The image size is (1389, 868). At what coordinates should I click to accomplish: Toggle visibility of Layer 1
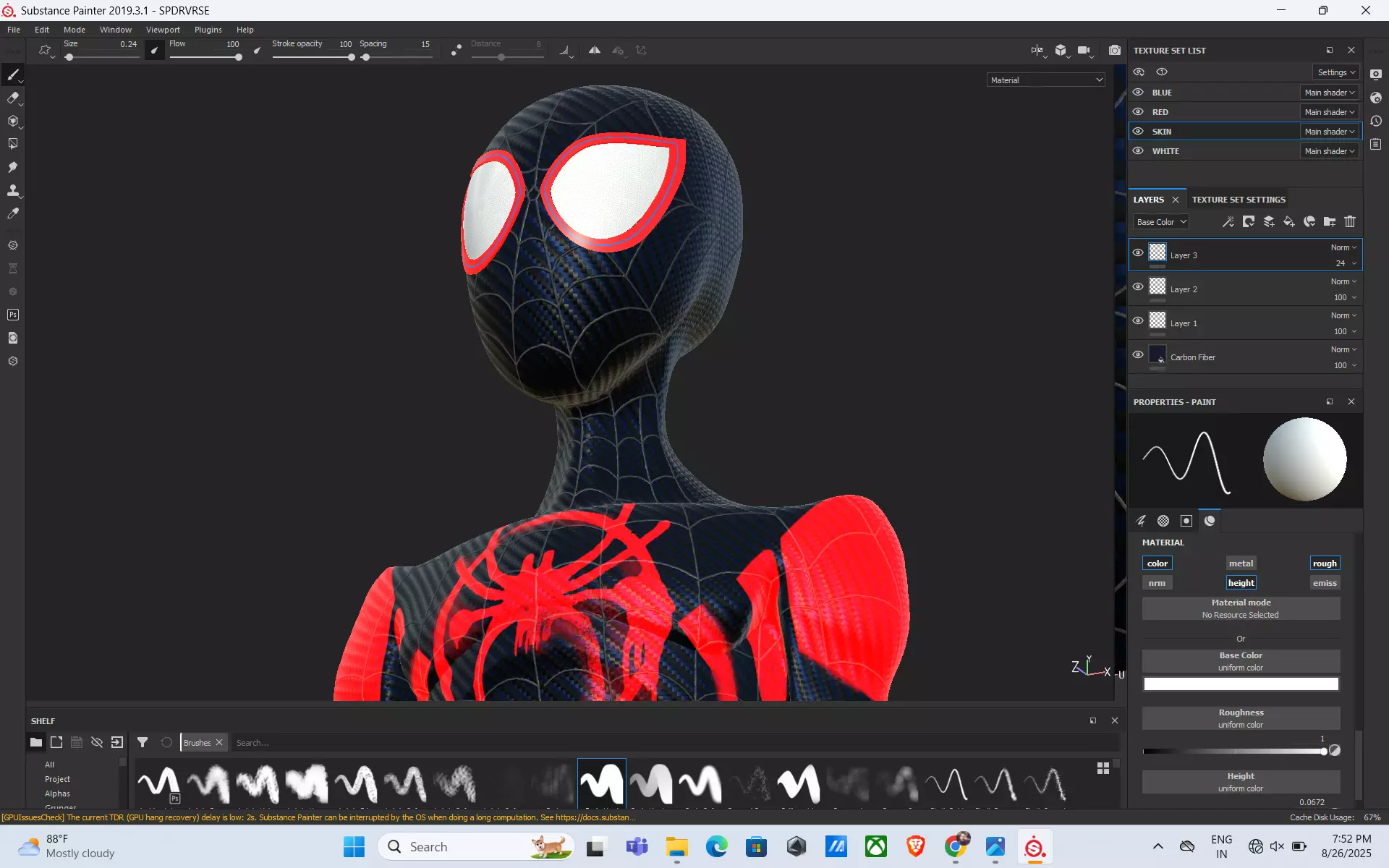pyautogui.click(x=1138, y=321)
